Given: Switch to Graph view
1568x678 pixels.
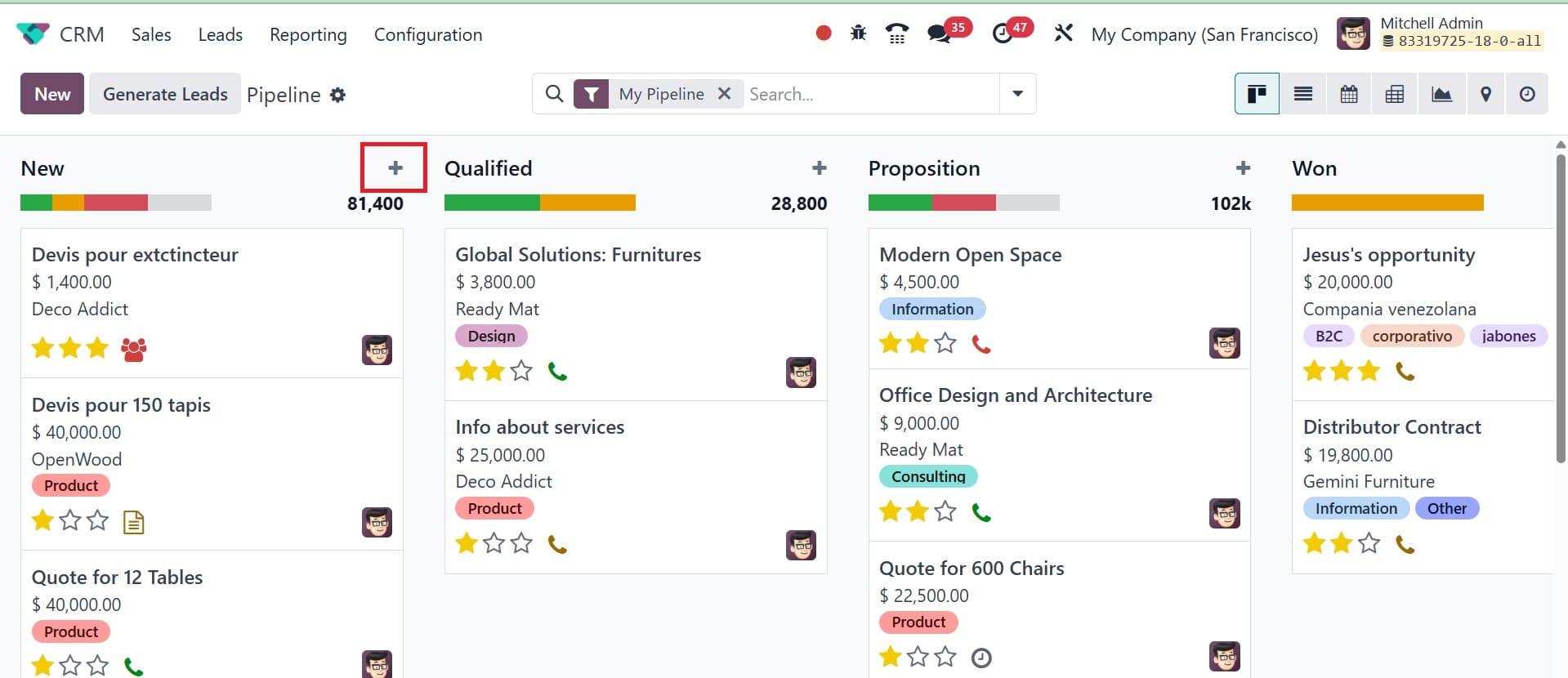Looking at the screenshot, I should (1441, 94).
